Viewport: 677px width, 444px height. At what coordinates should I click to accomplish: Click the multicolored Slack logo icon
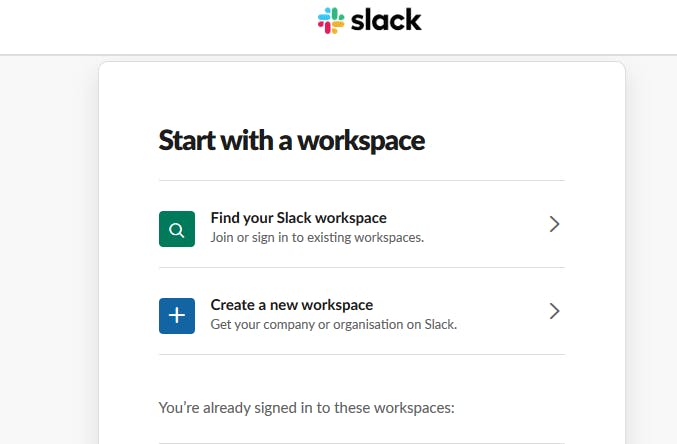point(331,20)
